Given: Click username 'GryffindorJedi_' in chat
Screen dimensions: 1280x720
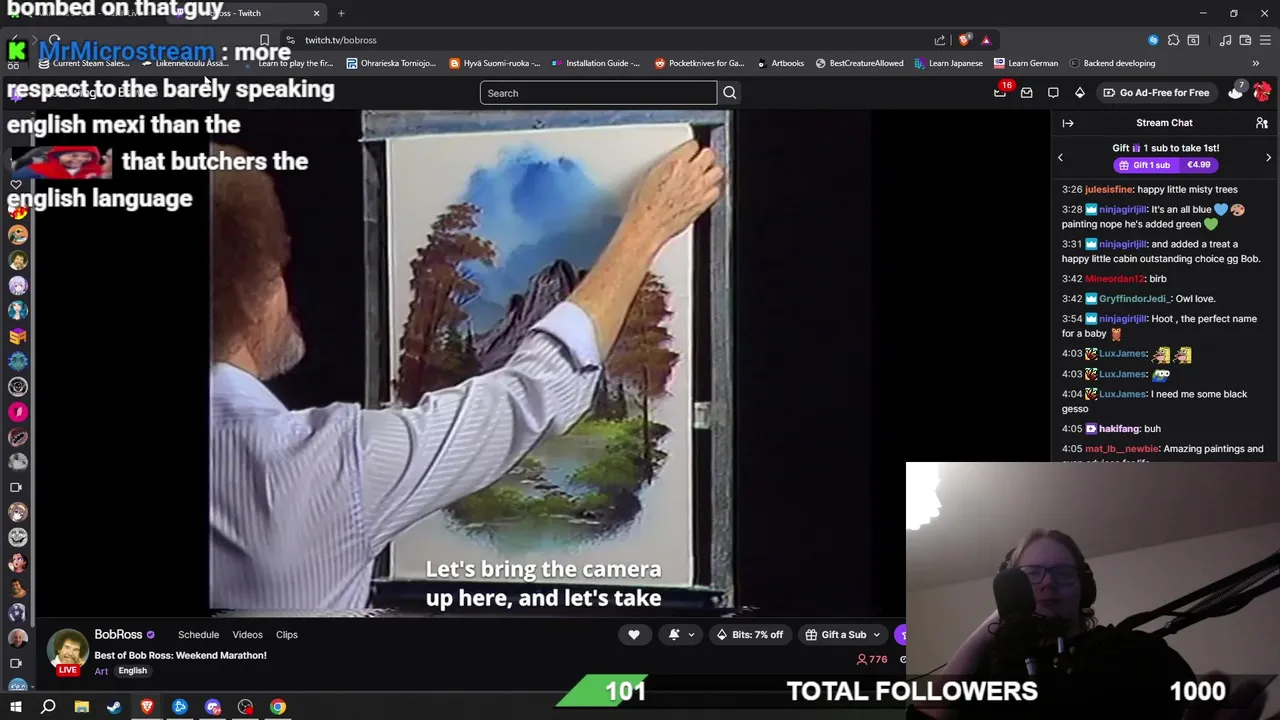Looking at the screenshot, I should point(1133,299).
